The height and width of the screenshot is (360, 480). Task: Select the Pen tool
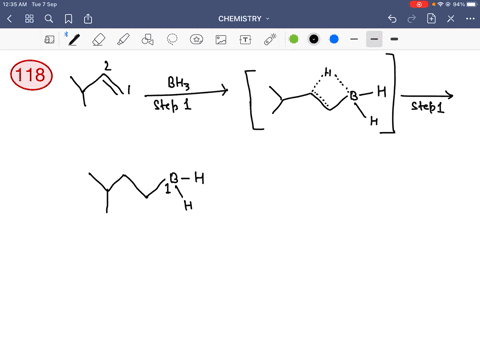click(74, 40)
